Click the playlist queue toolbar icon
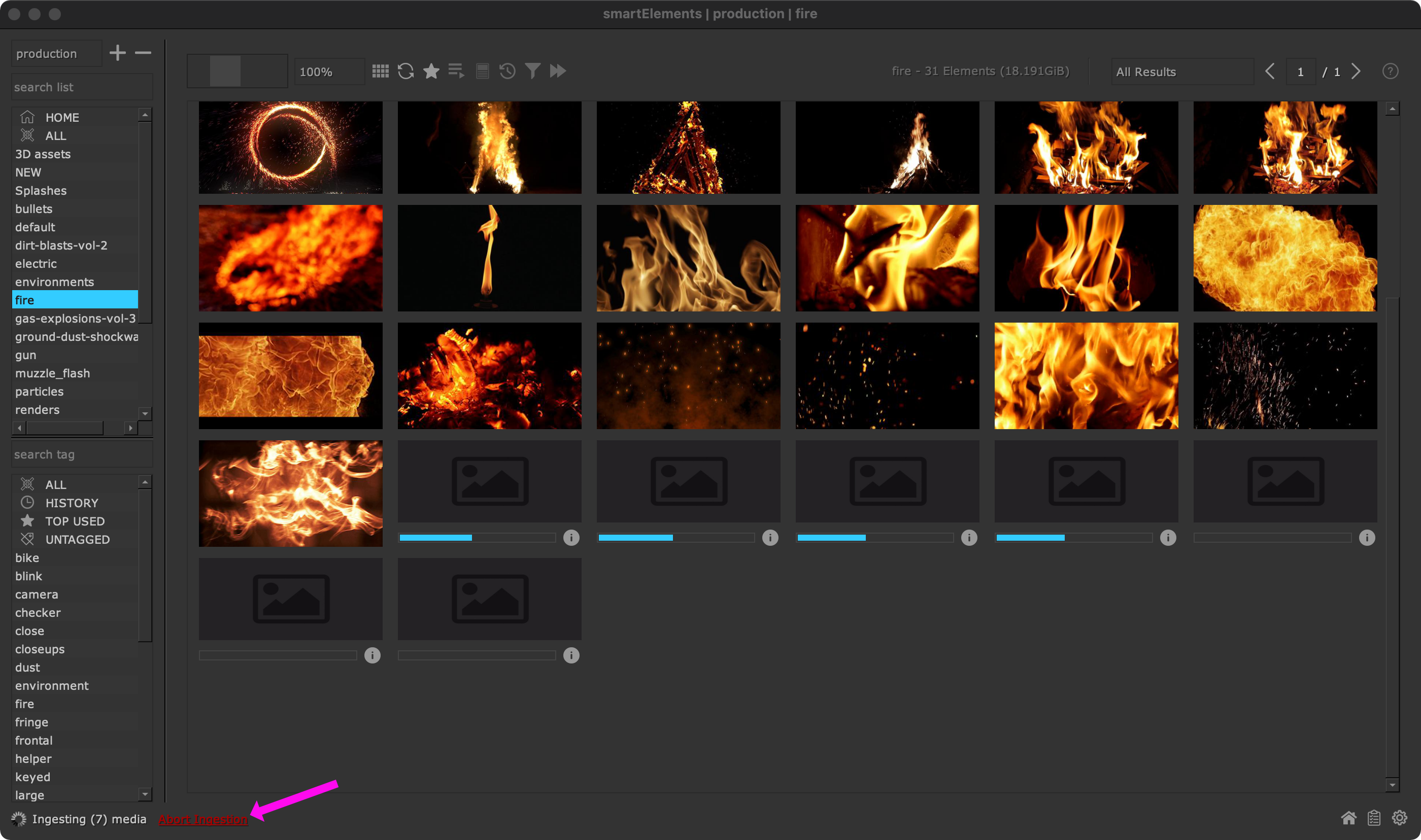 coord(456,72)
